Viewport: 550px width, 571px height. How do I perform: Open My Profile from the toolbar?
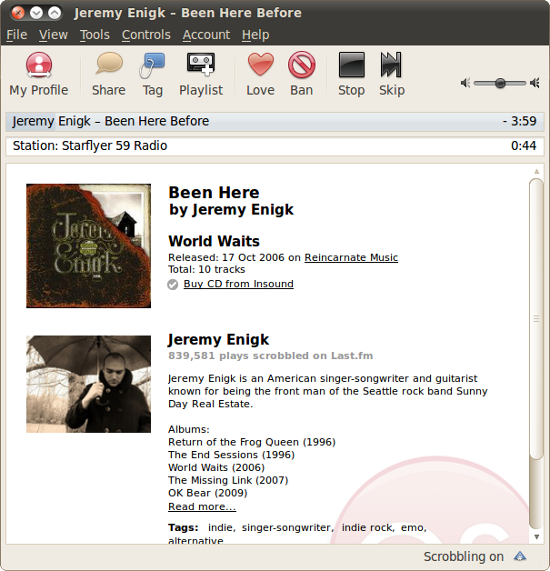click(x=39, y=75)
